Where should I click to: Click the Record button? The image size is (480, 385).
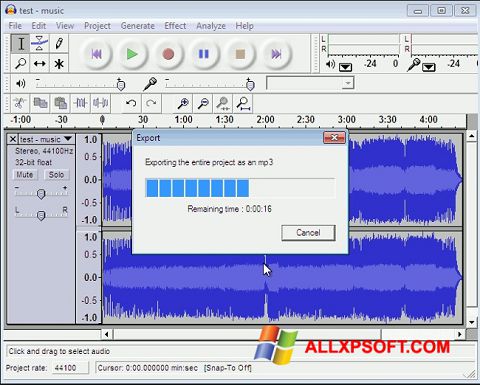(168, 54)
